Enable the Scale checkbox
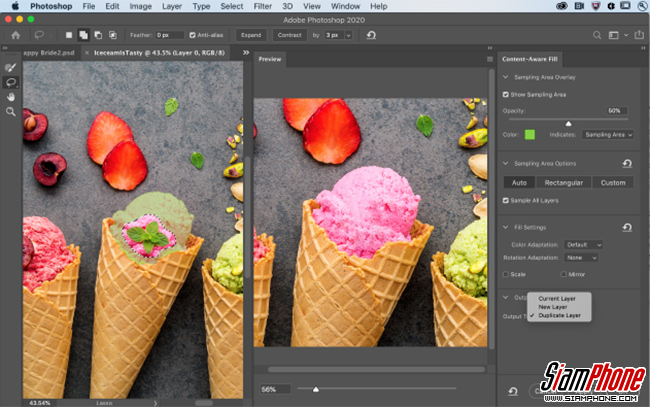The height and width of the screenshot is (407, 650). tap(505, 274)
